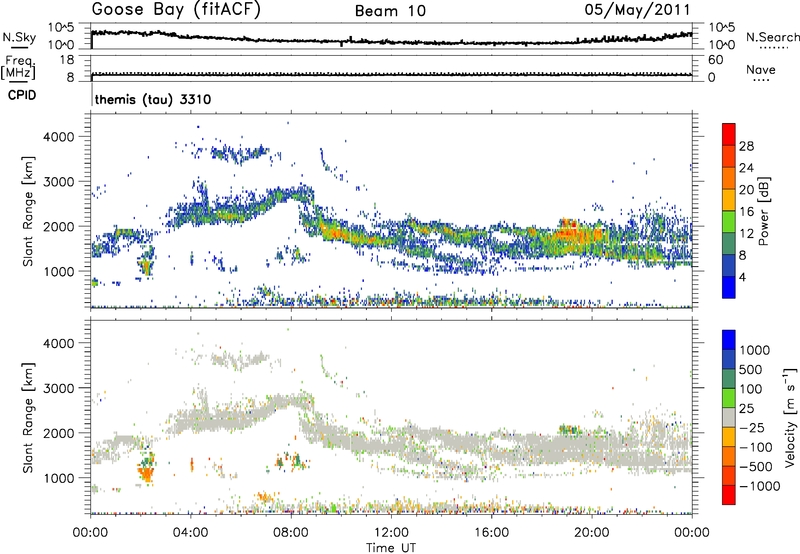Click 'Slant Range [km]' label of velocity panel

pos(28,417)
